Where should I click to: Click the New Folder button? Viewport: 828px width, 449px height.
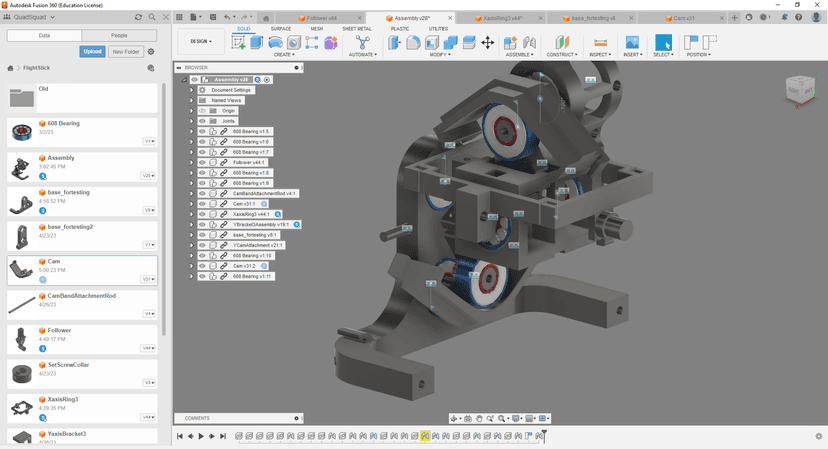pos(125,51)
